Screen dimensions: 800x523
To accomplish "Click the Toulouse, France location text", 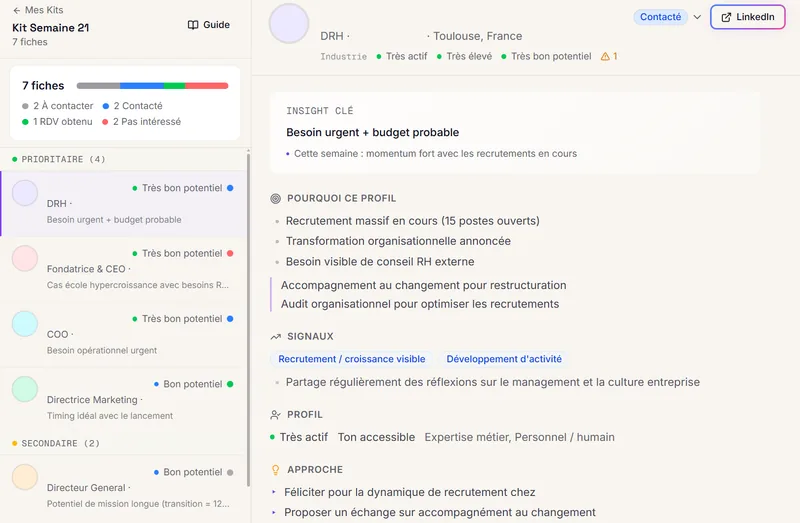I will (478, 36).
